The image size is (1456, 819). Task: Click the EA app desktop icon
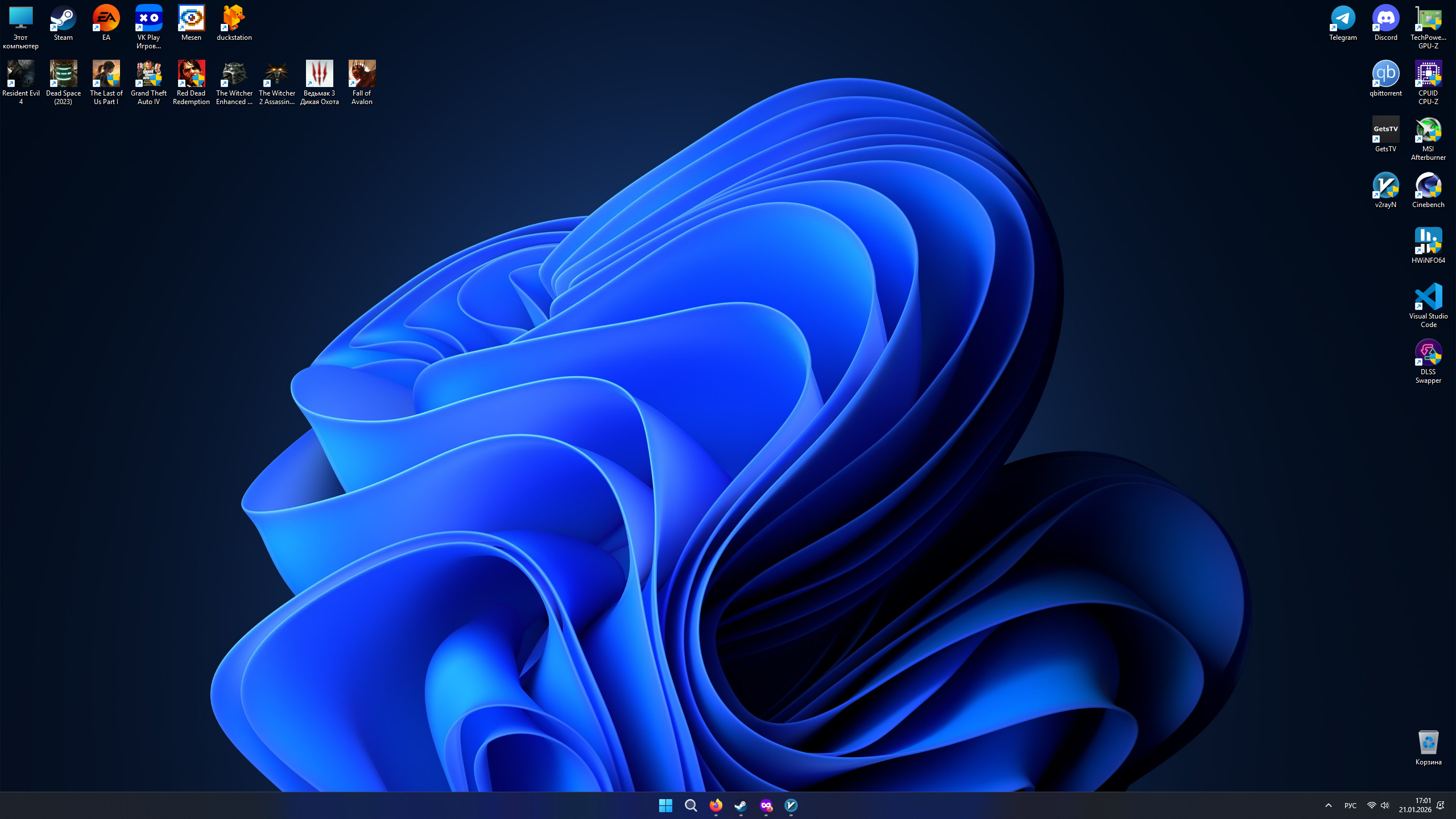coord(106,23)
